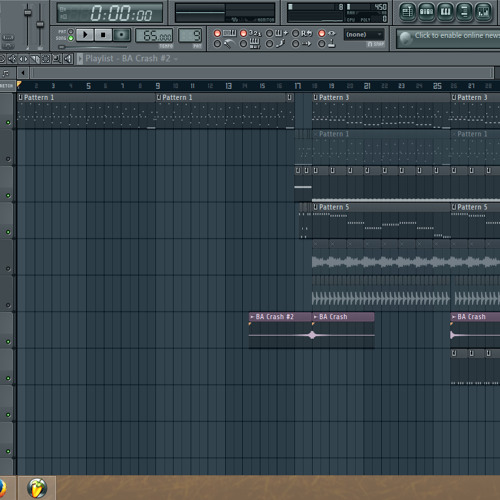Arm recording with the record button
This screenshot has height=500, width=500.
click(121, 35)
